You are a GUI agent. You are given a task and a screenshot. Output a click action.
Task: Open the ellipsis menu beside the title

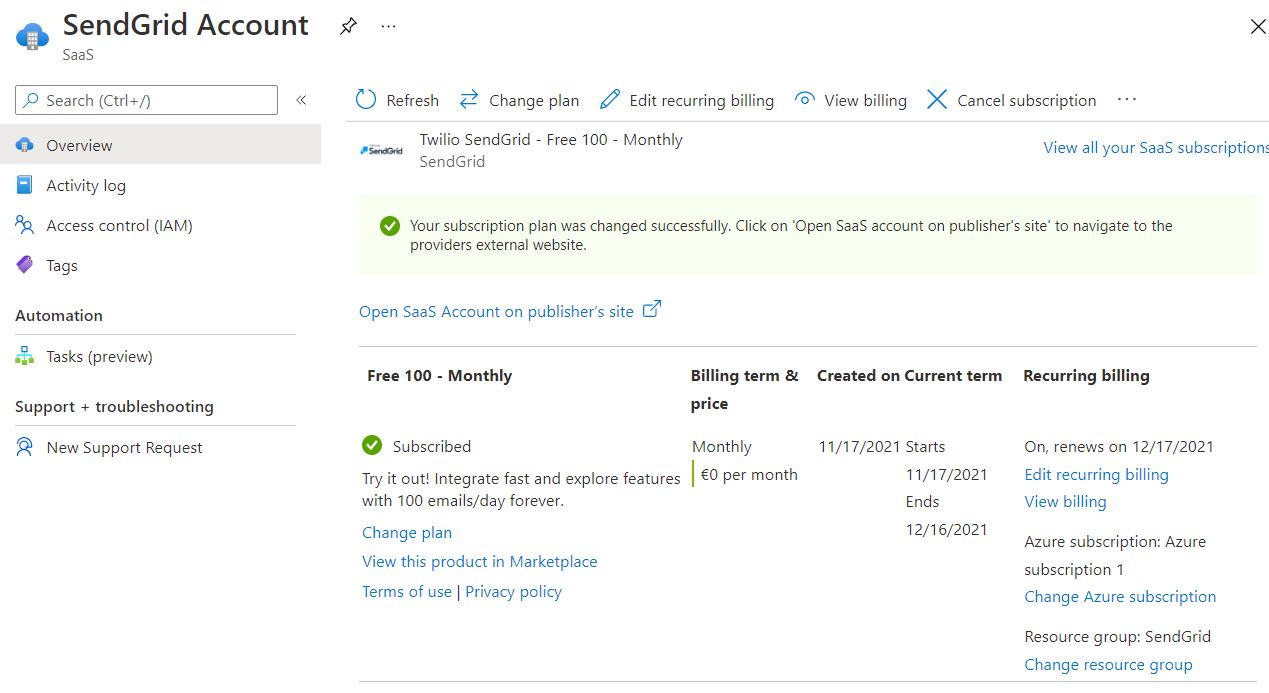click(388, 27)
